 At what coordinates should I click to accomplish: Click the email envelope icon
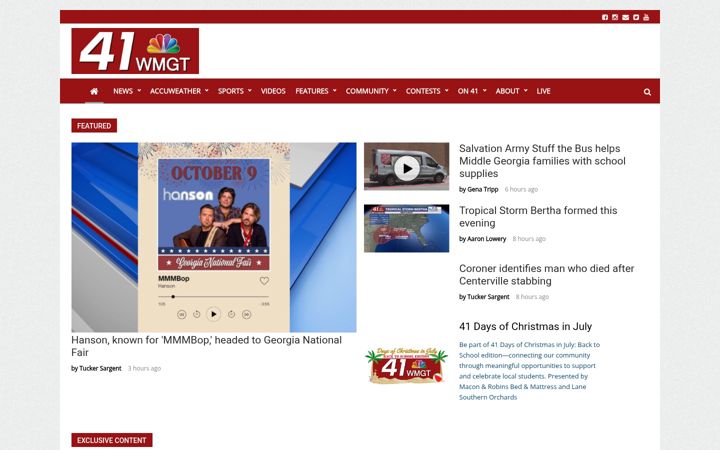click(x=625, y=17)
